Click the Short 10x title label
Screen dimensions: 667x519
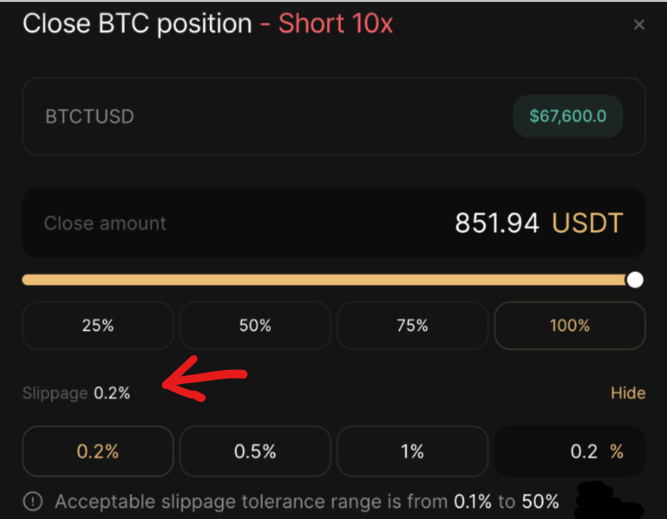click(335, 24)
